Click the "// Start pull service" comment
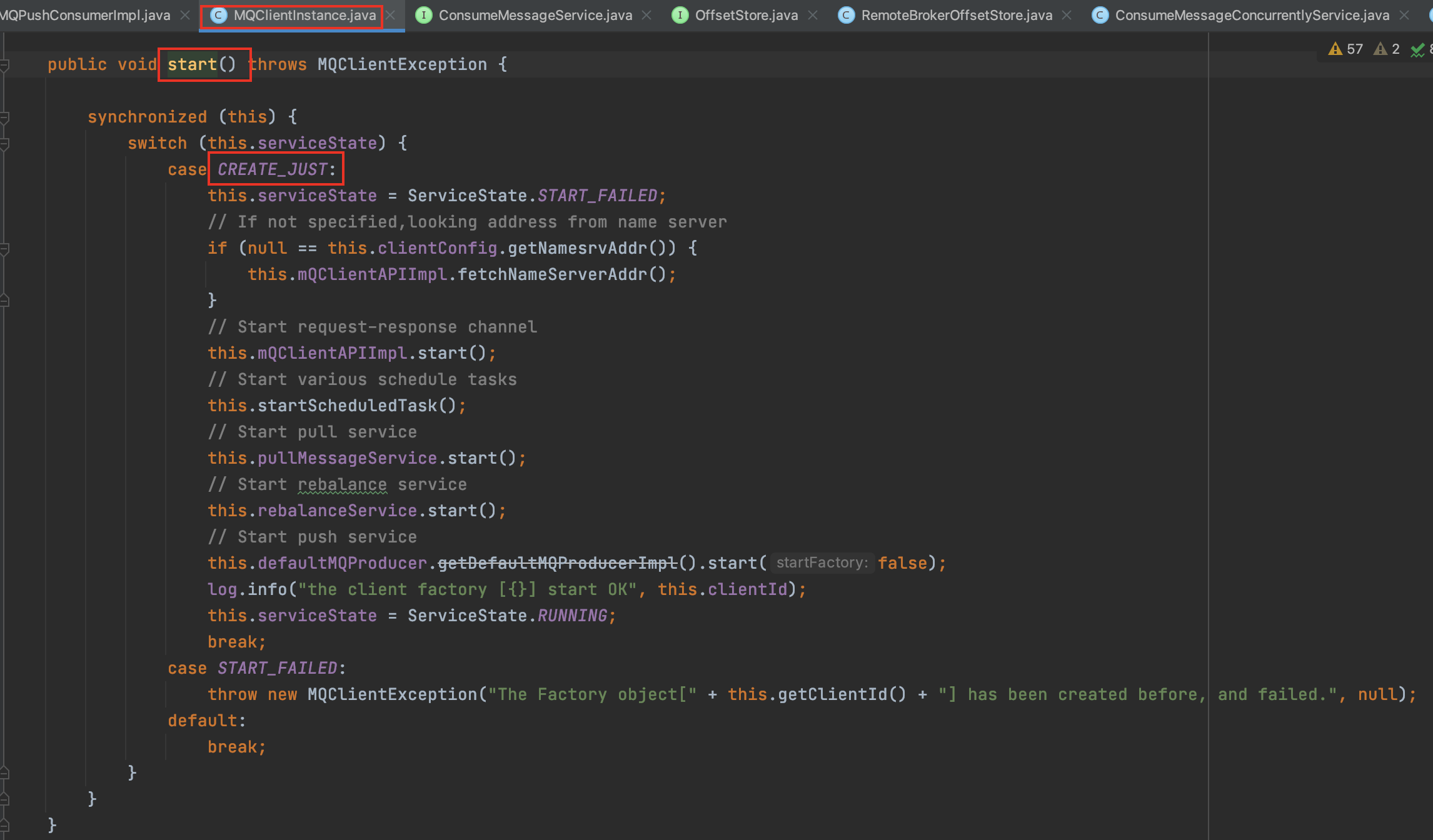 pyautogui.click(x=312, y=432)
